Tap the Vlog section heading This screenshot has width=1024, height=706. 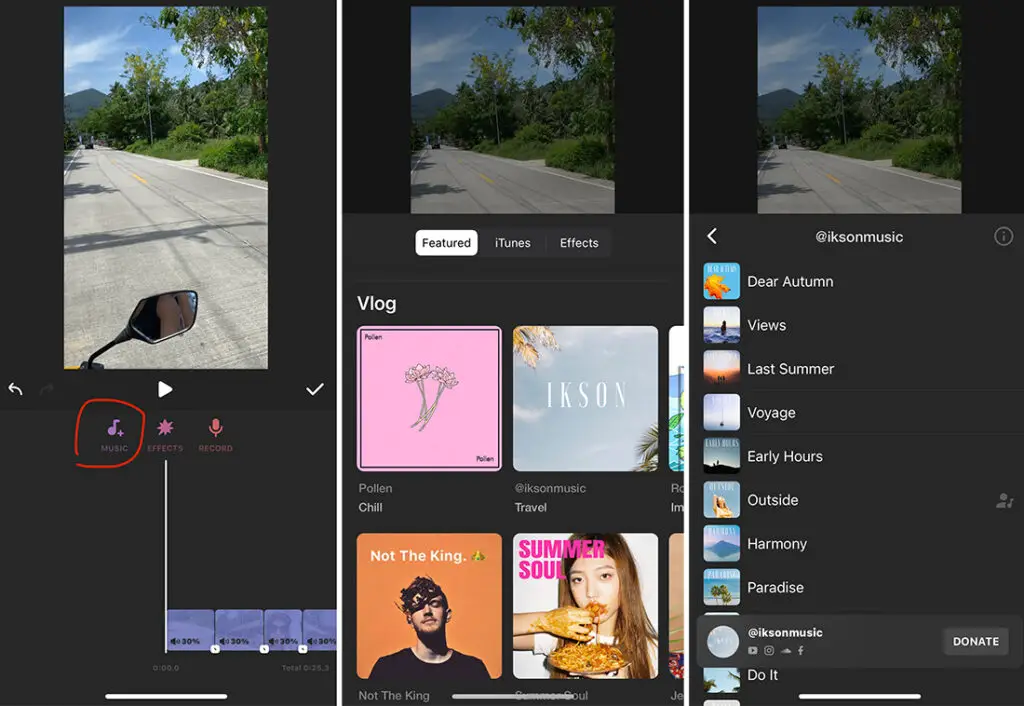coord(376,304)
